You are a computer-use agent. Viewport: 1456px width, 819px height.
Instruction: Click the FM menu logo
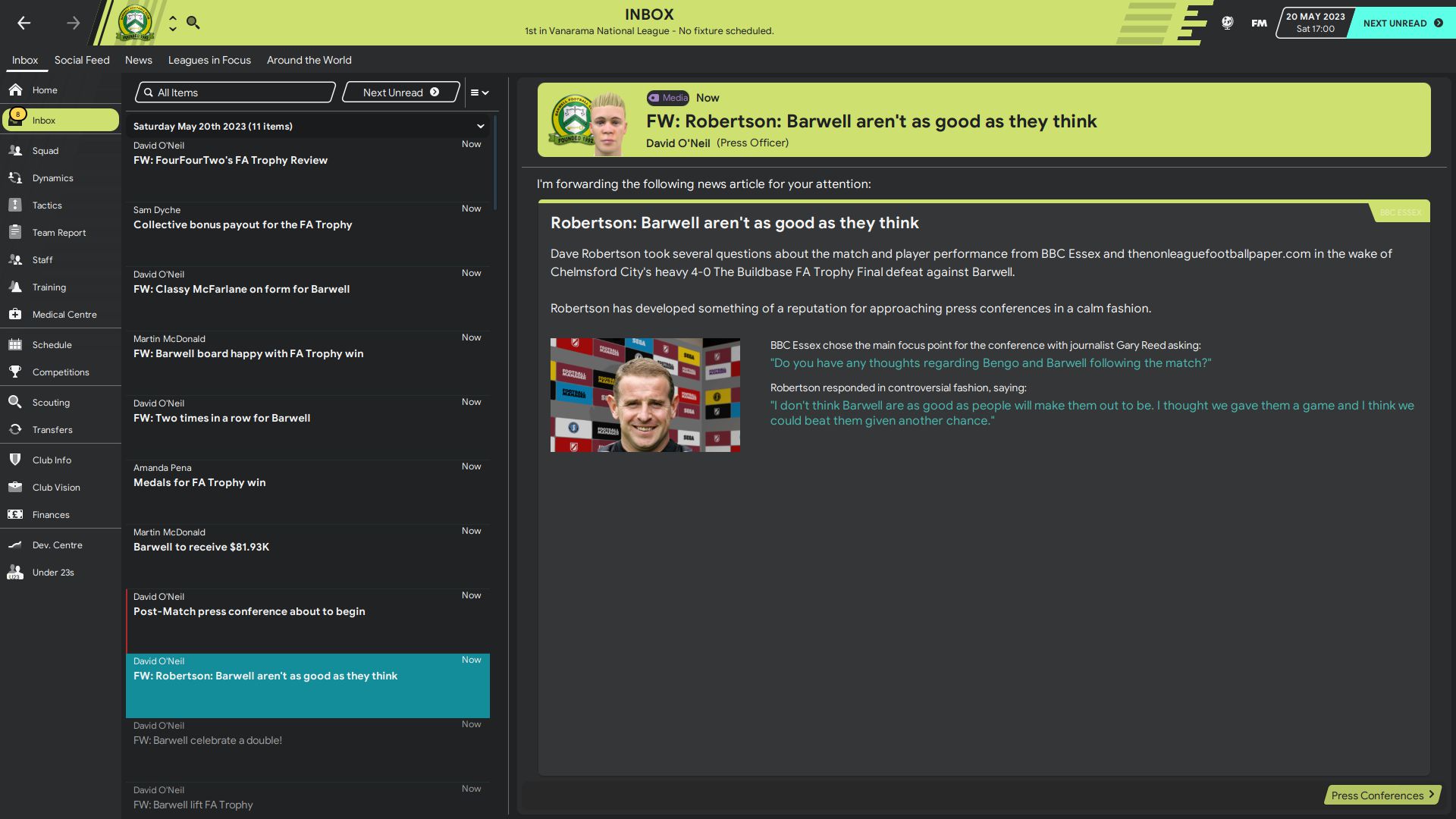[x=1259, y=23]
